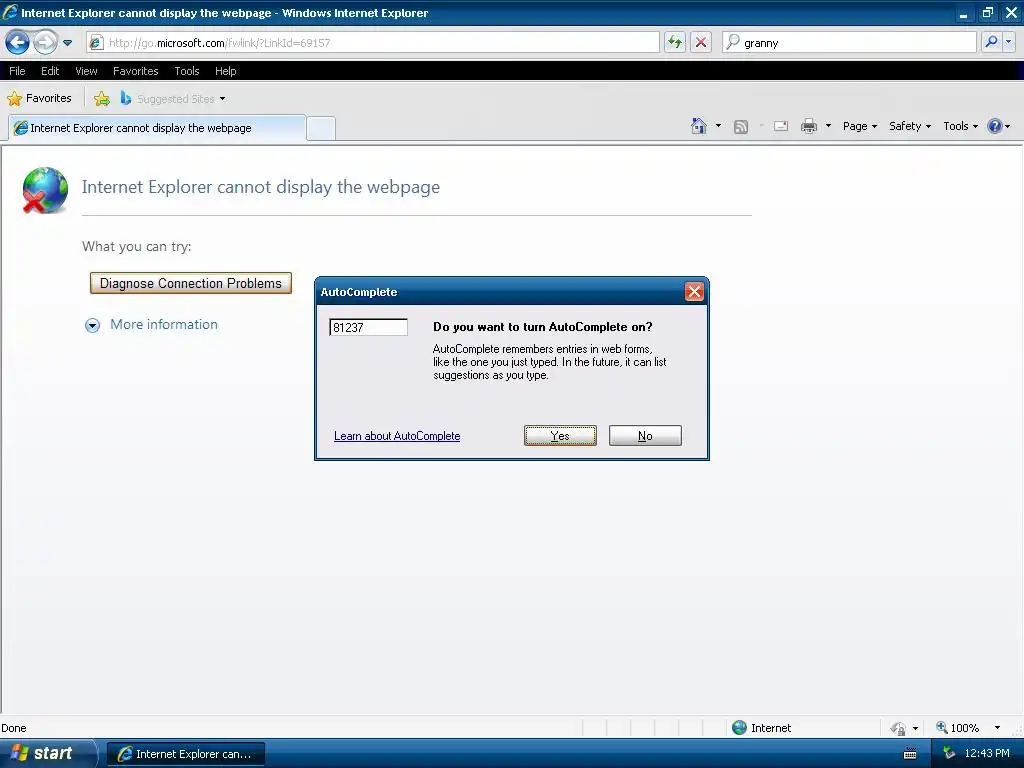
Task: Open the Favorites menu in the menu bar
Action: [x=135, y=71]
